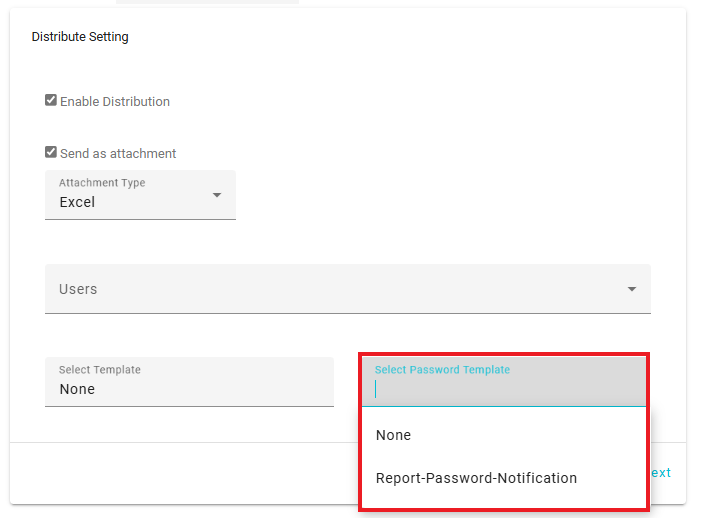Open the Select Template field

(189, 382)
